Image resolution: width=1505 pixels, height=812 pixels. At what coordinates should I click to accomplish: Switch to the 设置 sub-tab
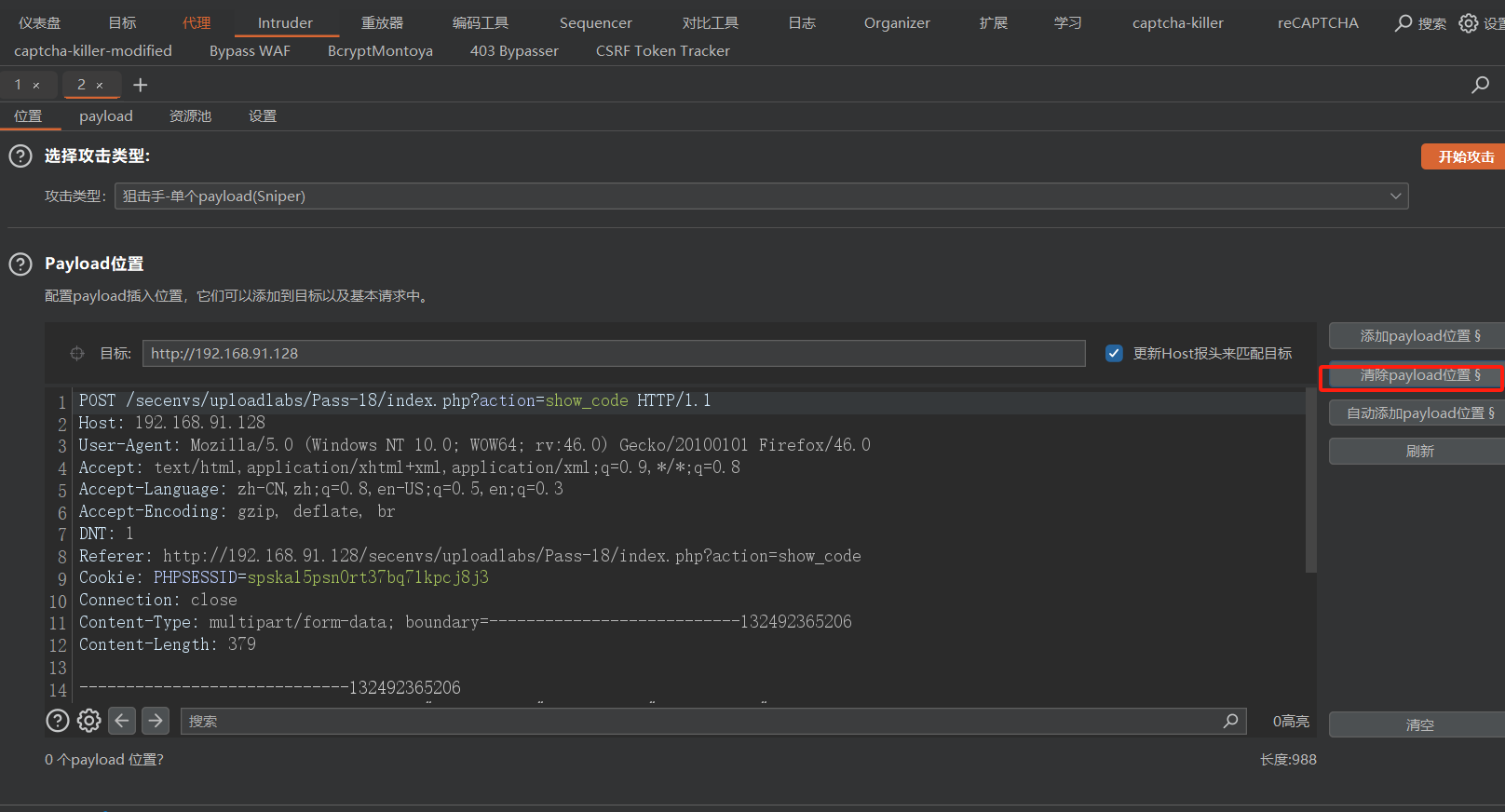pyautogui.click(x=263, y=115)
